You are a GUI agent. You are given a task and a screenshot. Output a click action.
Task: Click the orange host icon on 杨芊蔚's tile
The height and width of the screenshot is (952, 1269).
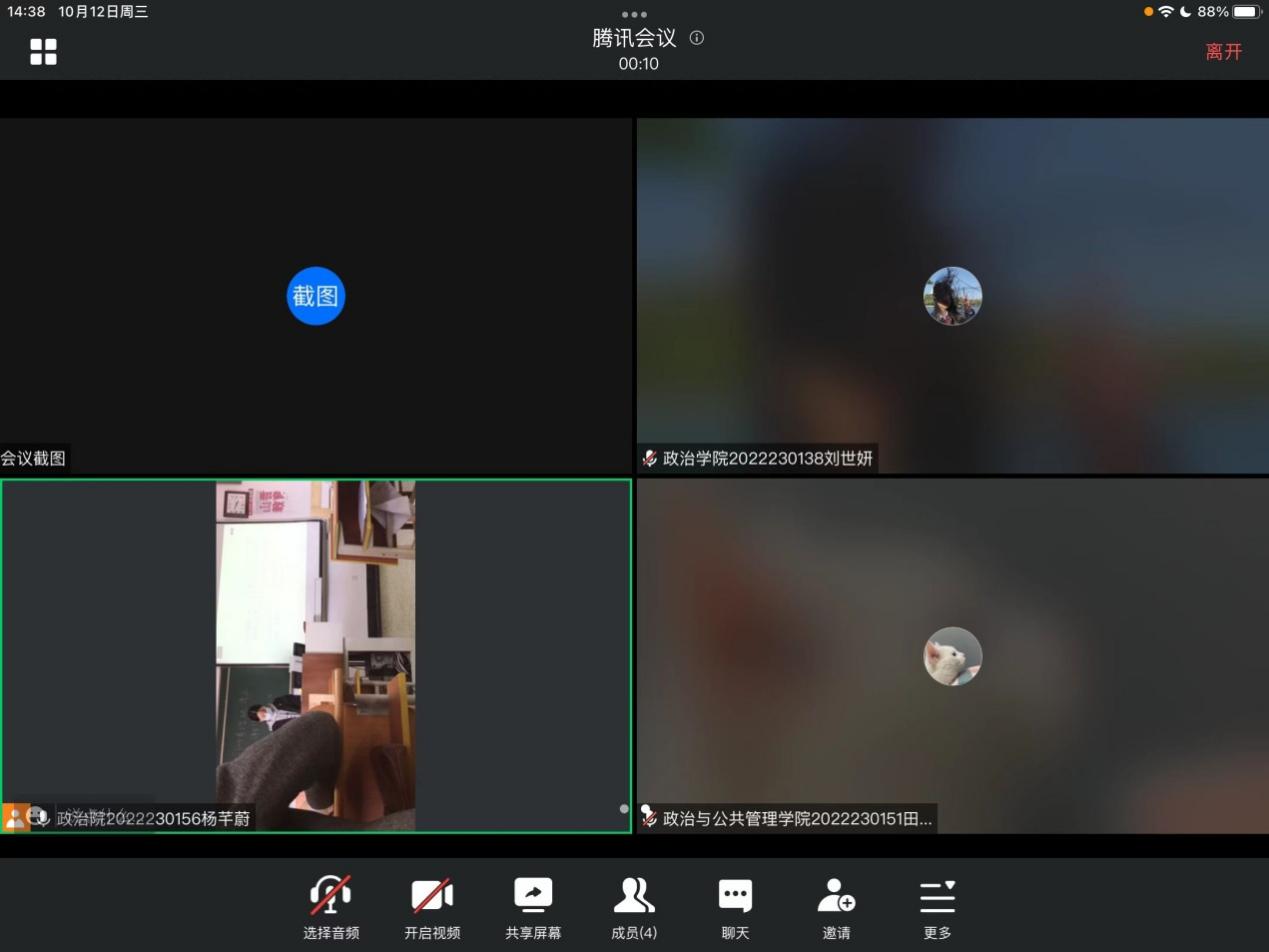point(15,817)
